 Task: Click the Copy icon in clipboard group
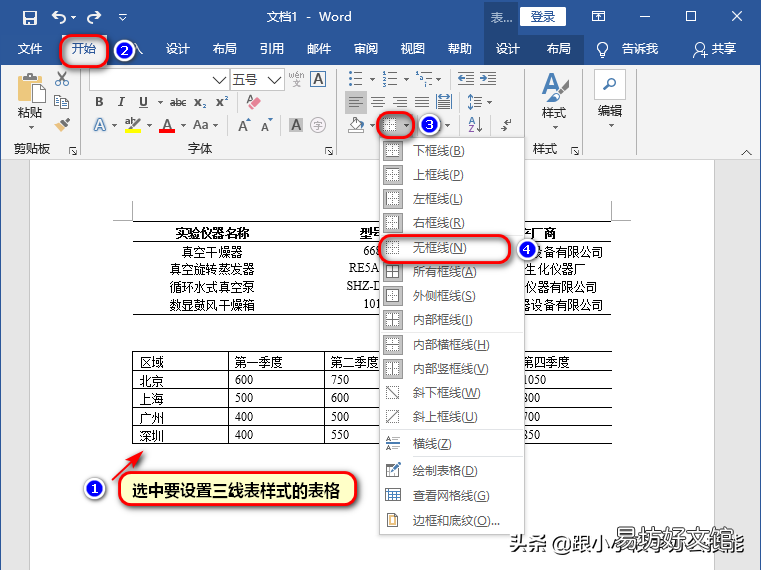coord(62,102)
